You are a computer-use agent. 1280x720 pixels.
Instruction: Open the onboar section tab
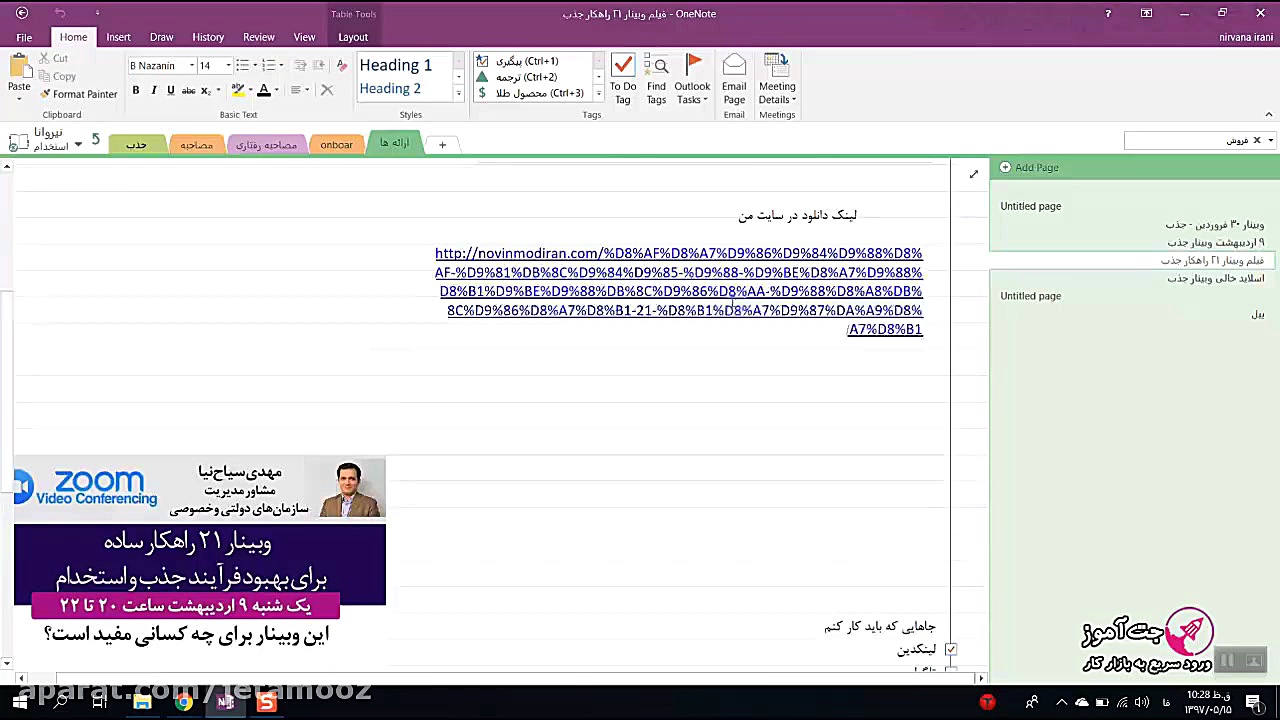[336, 143]
